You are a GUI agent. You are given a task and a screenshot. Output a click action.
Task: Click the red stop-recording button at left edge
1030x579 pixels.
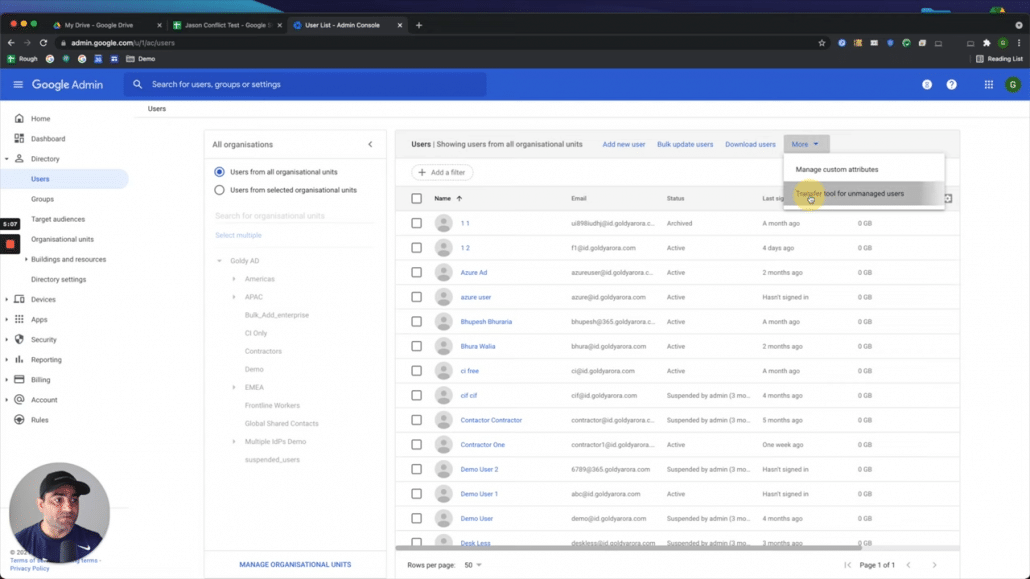coord(10,244)
